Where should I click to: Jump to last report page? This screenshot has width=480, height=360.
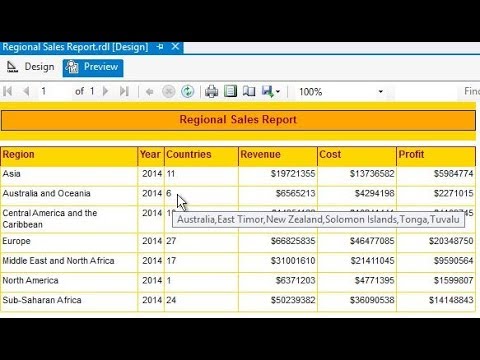coord(124,91)
